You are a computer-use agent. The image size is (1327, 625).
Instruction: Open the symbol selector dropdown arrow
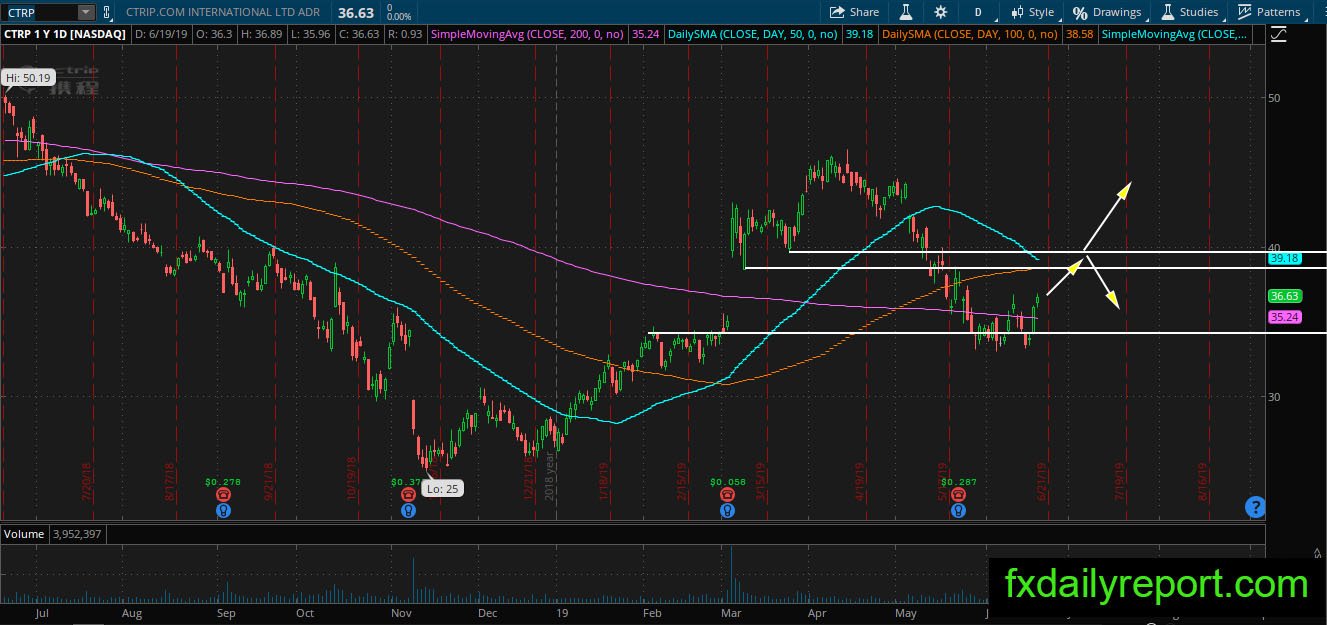[x=86, y=12]
